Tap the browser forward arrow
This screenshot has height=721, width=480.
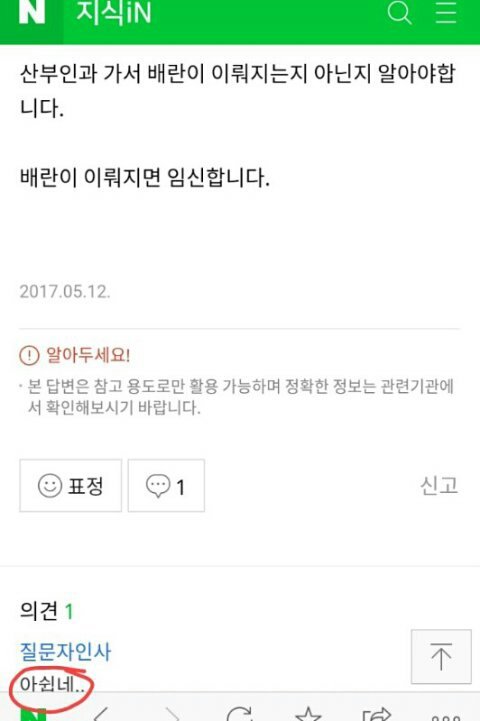[x=172, y=714]
